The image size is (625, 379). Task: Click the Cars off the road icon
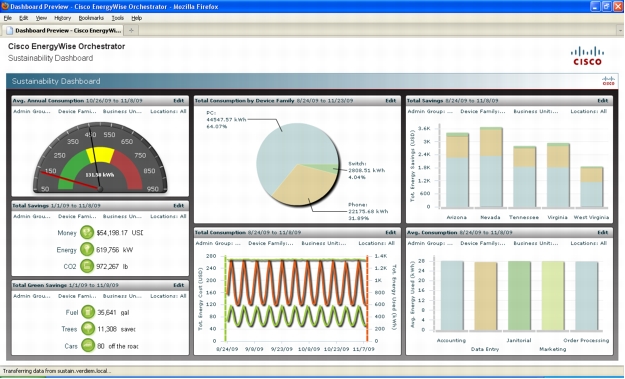tap(88, 346)
